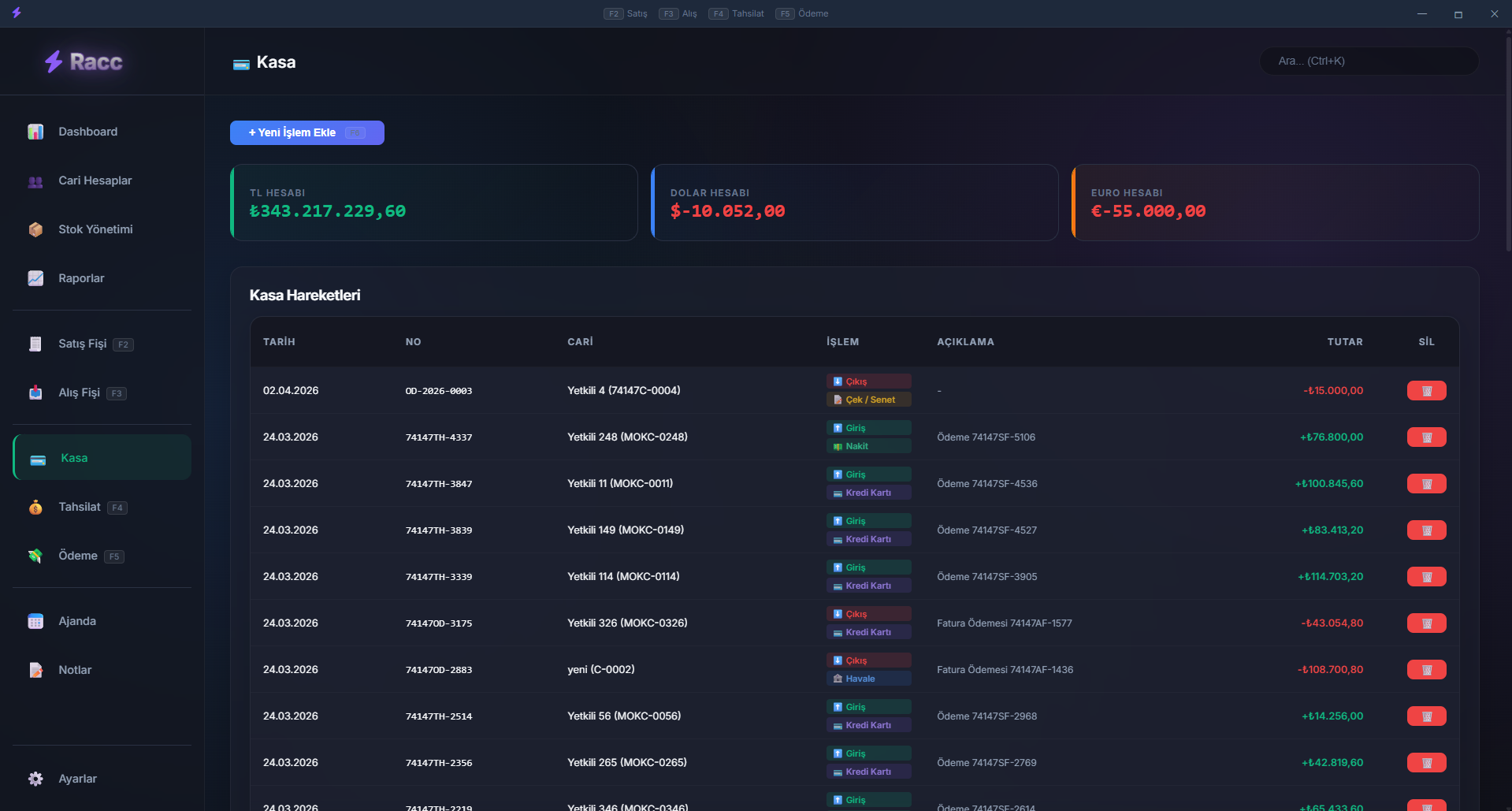1512x811 pixels.
Task: Click the F2 Satış shortcut in title bar
Action: (x=626, y=13)
